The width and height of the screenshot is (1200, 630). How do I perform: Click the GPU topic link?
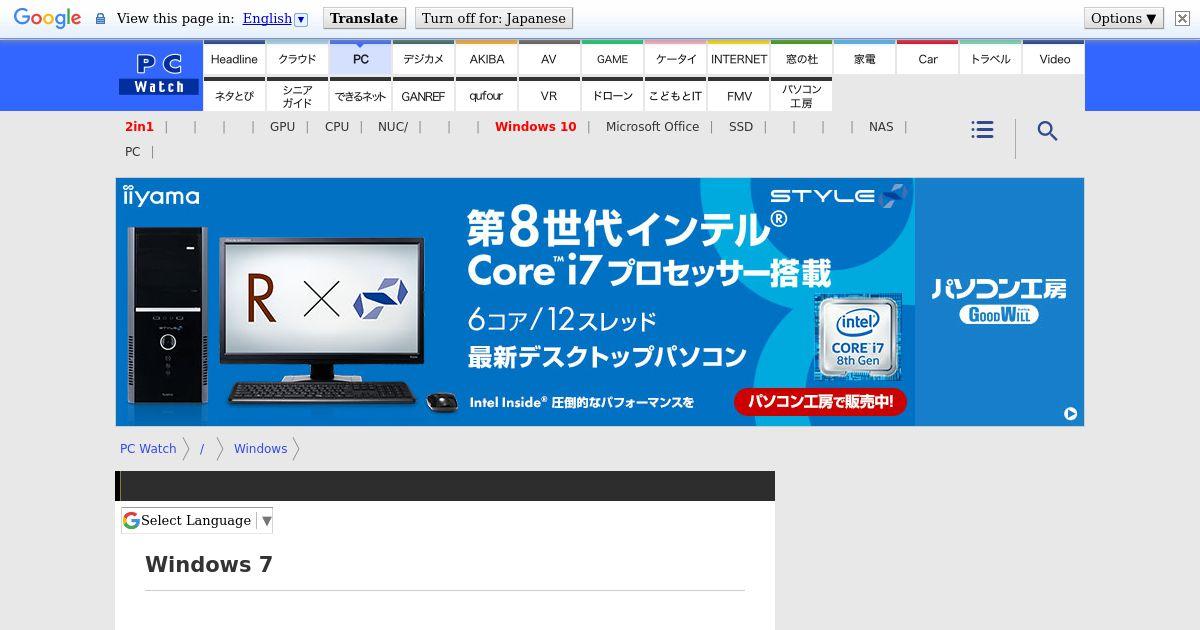282,127
